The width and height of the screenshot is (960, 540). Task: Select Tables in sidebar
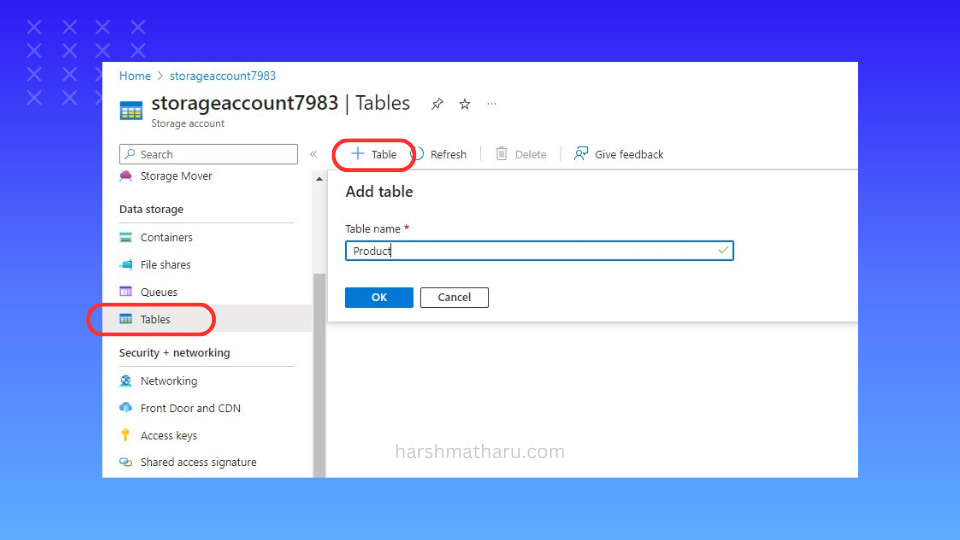(207, 319)
